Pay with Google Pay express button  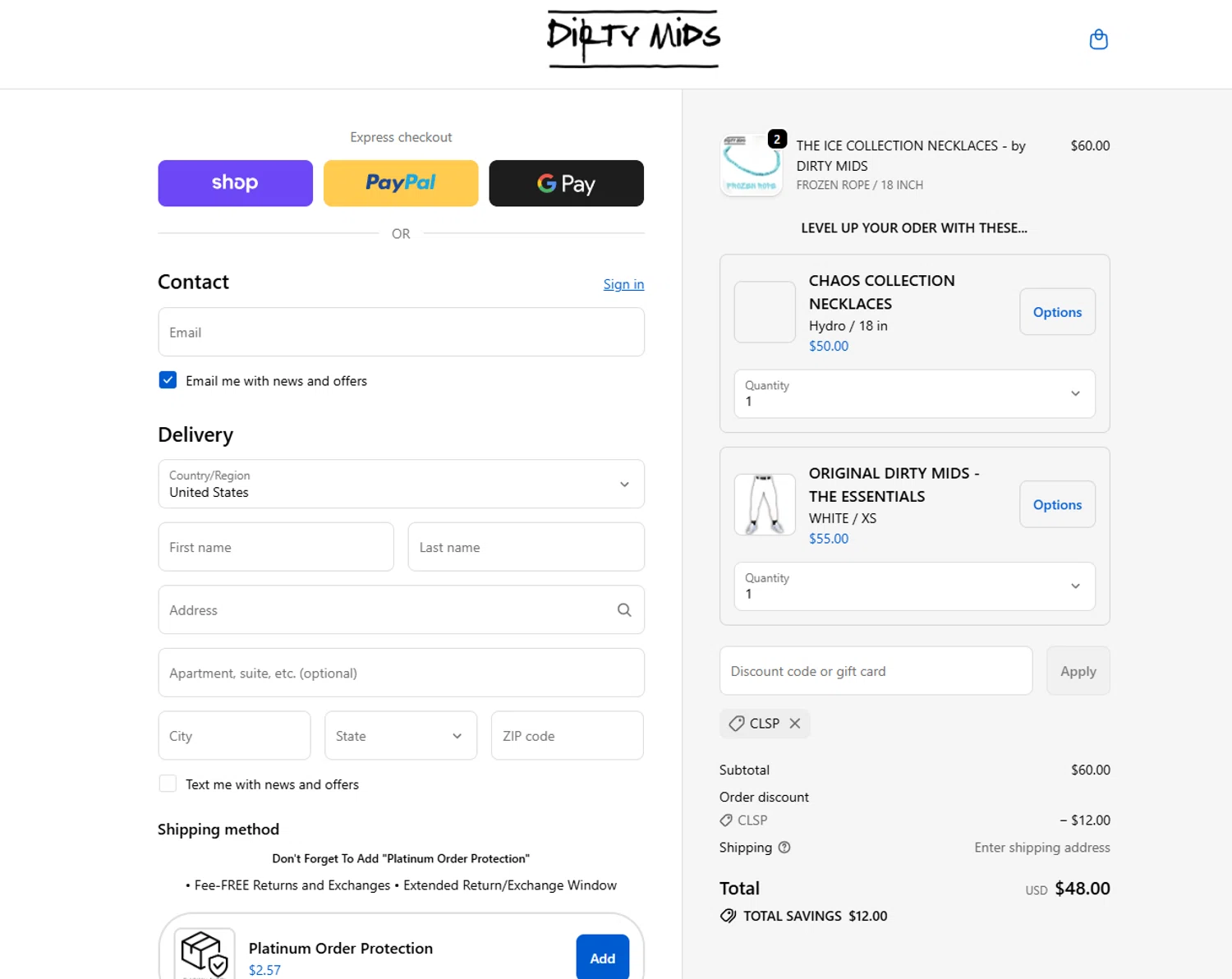(566, 183)
